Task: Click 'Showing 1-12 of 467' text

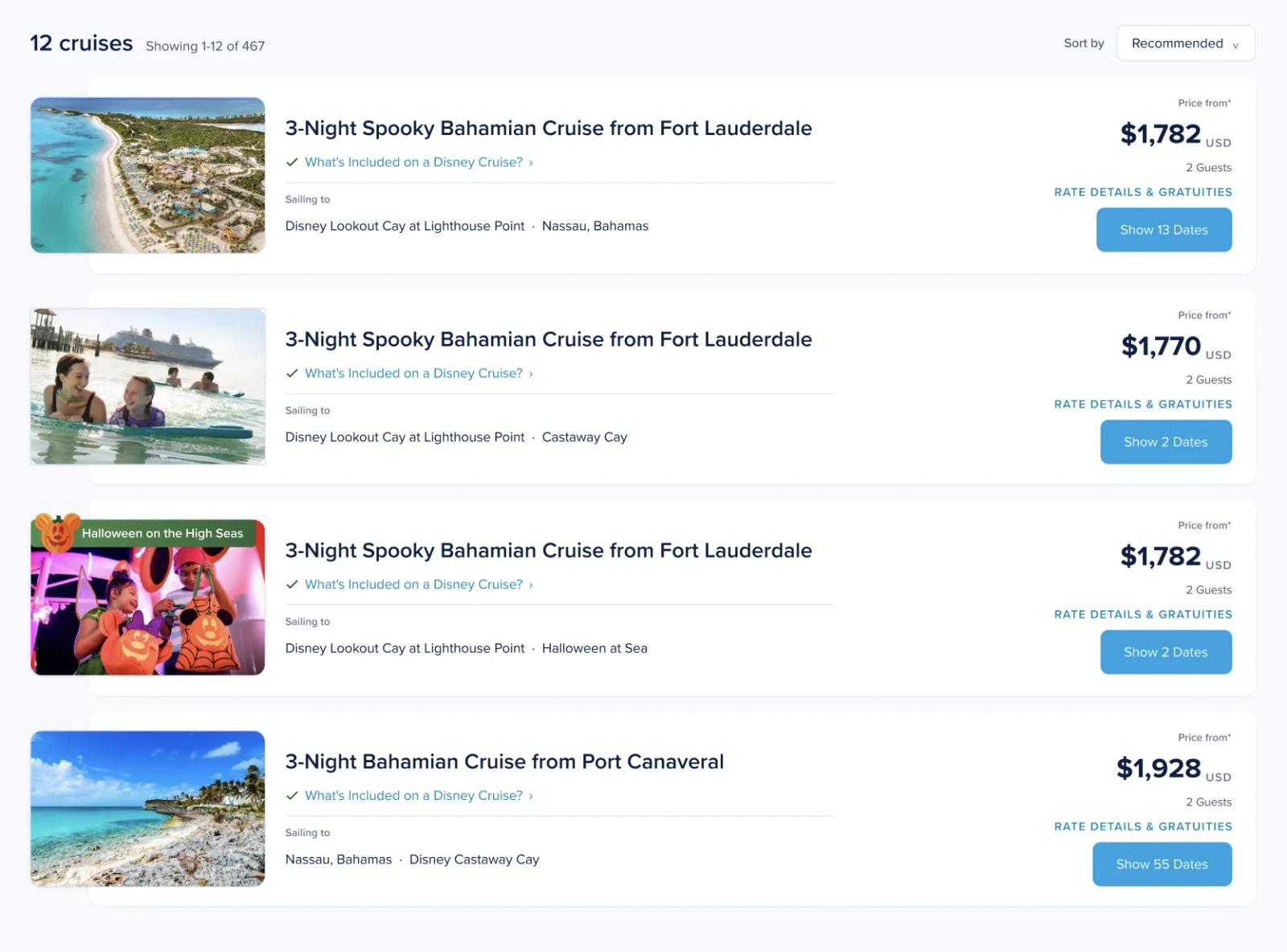Action: click(205, 46)
